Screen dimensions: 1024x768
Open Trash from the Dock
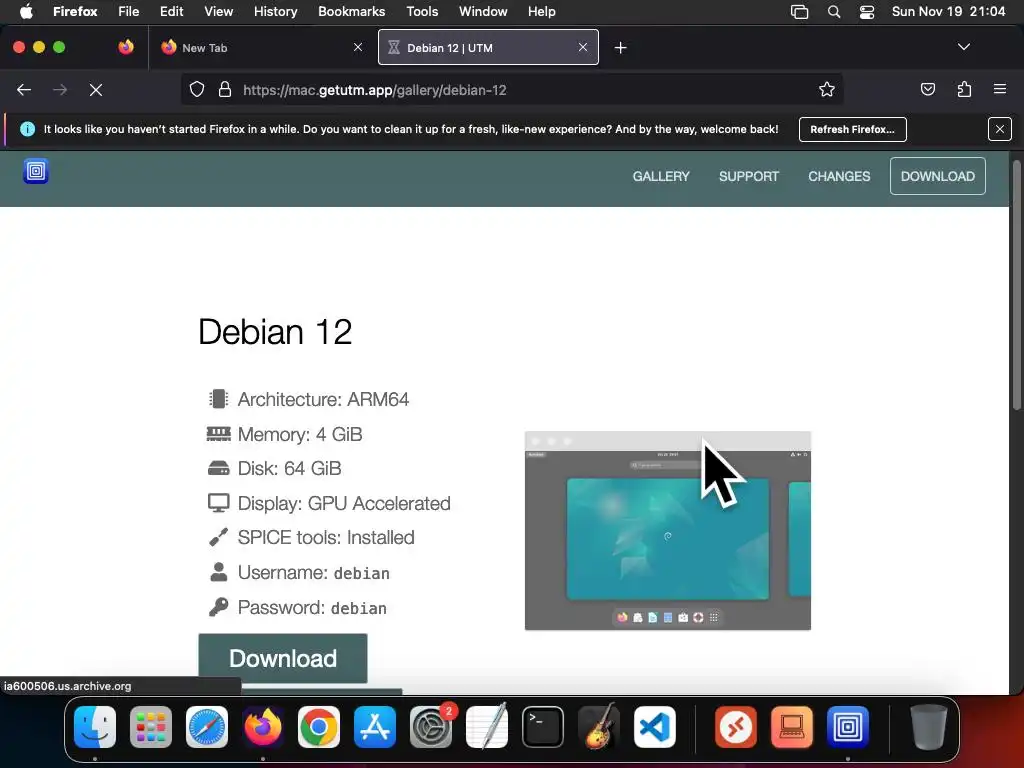(x=928, y=727)
